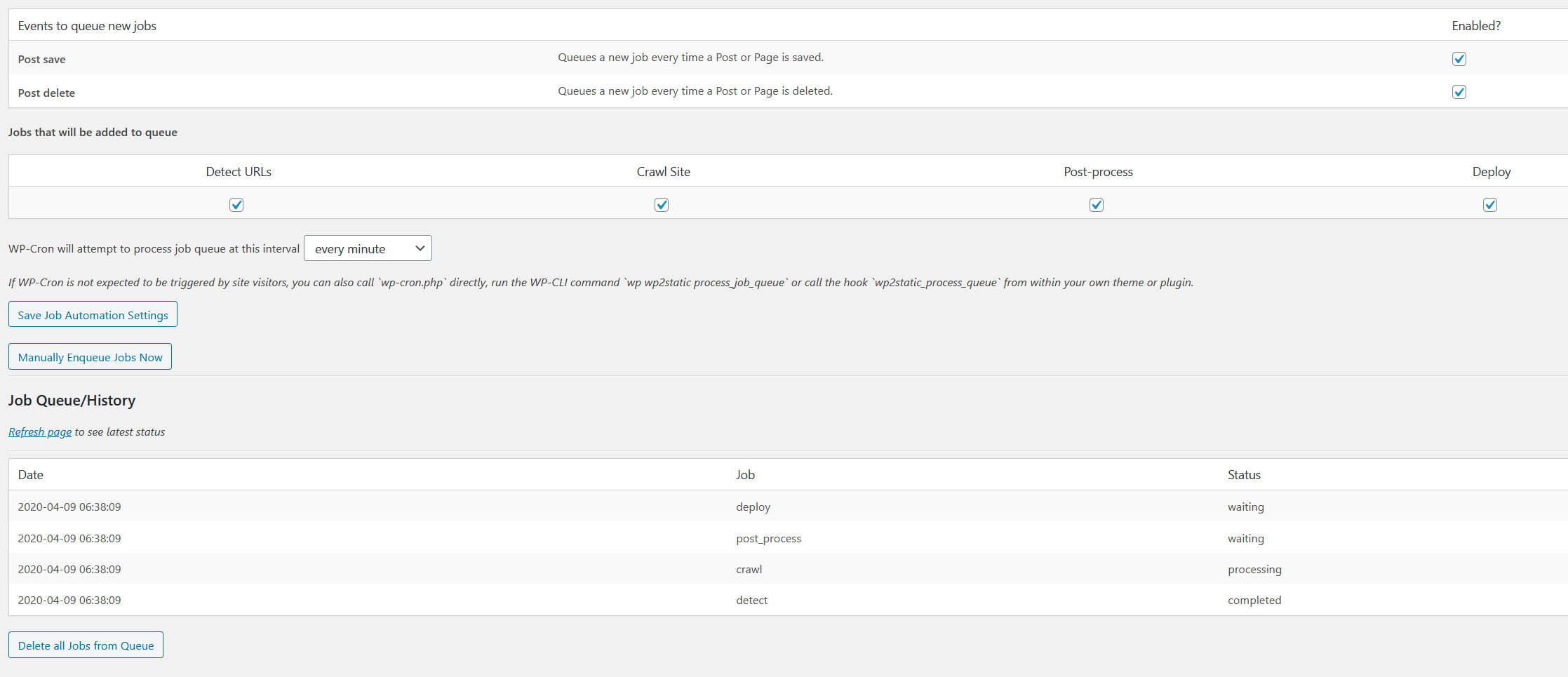Click Manually Enqueue Jobs Now

(x=90, y=356)
